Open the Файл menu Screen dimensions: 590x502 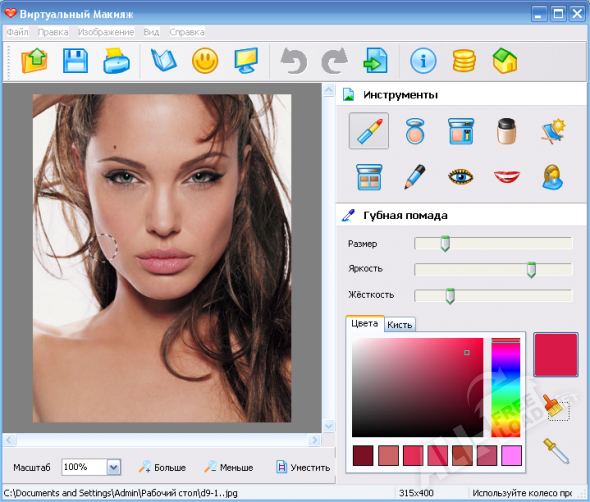17,32
